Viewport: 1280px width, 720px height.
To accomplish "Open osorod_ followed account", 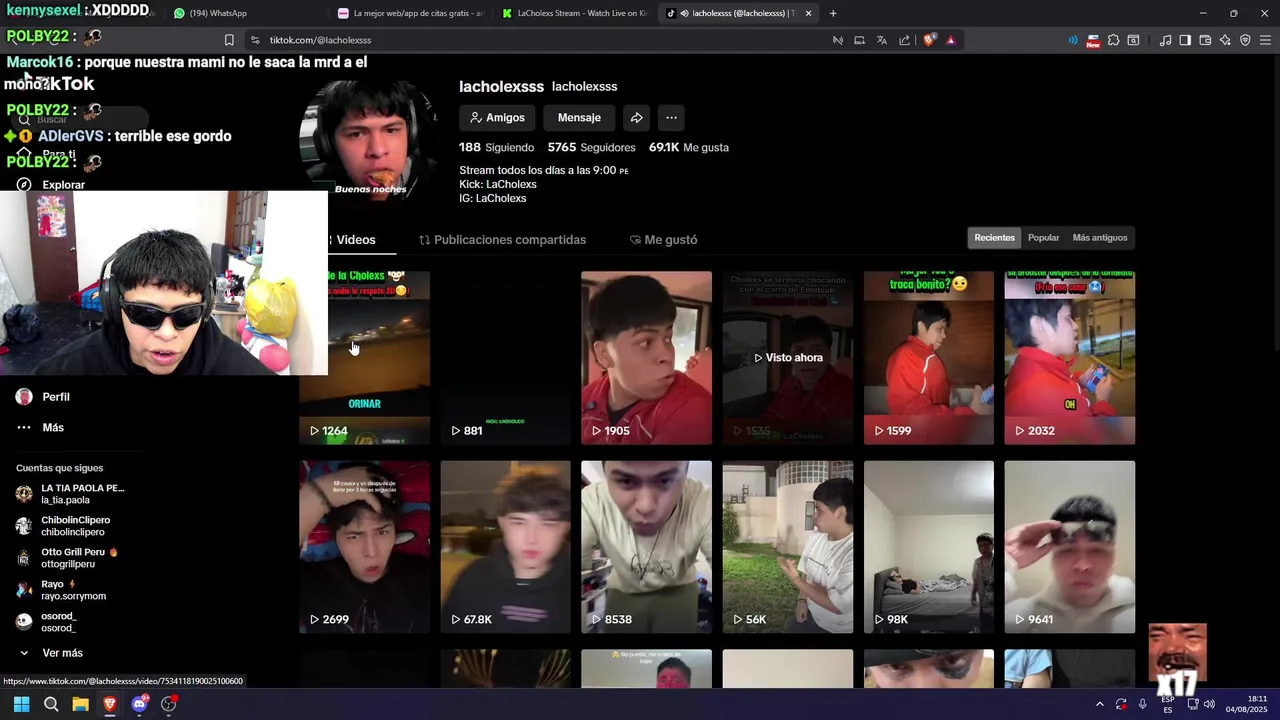I will [x=46, y=622].
